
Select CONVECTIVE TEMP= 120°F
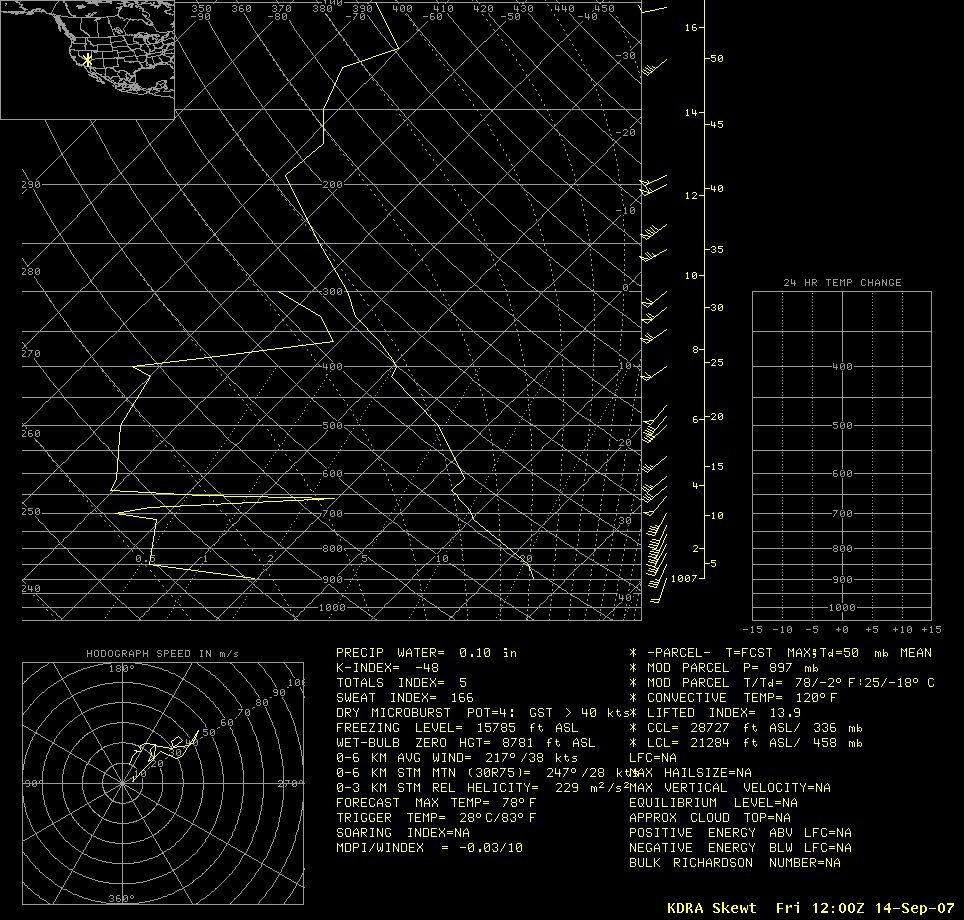pyautogui.click(x=733, y=698)
